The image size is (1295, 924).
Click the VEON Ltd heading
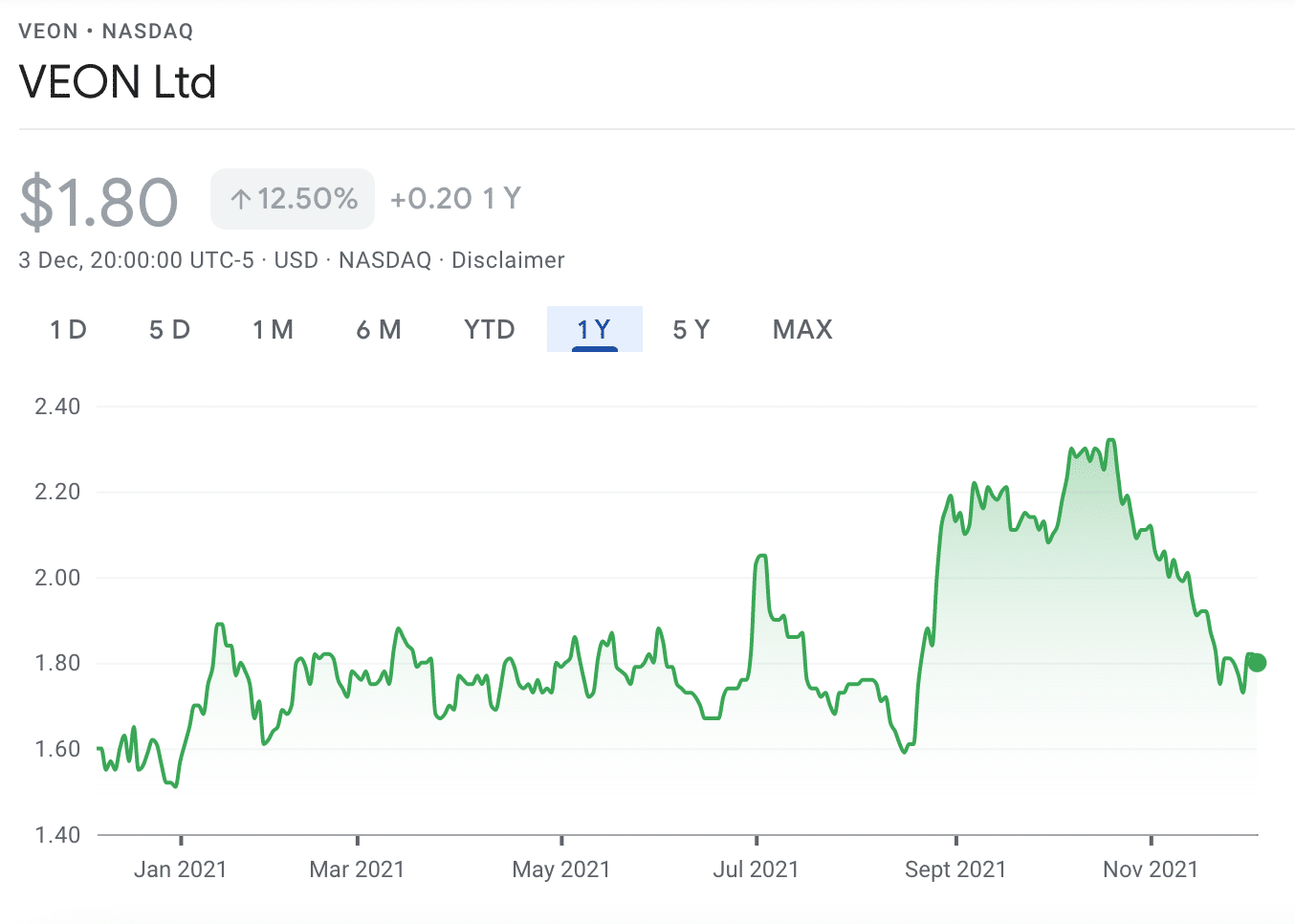[x=118, y=82]
